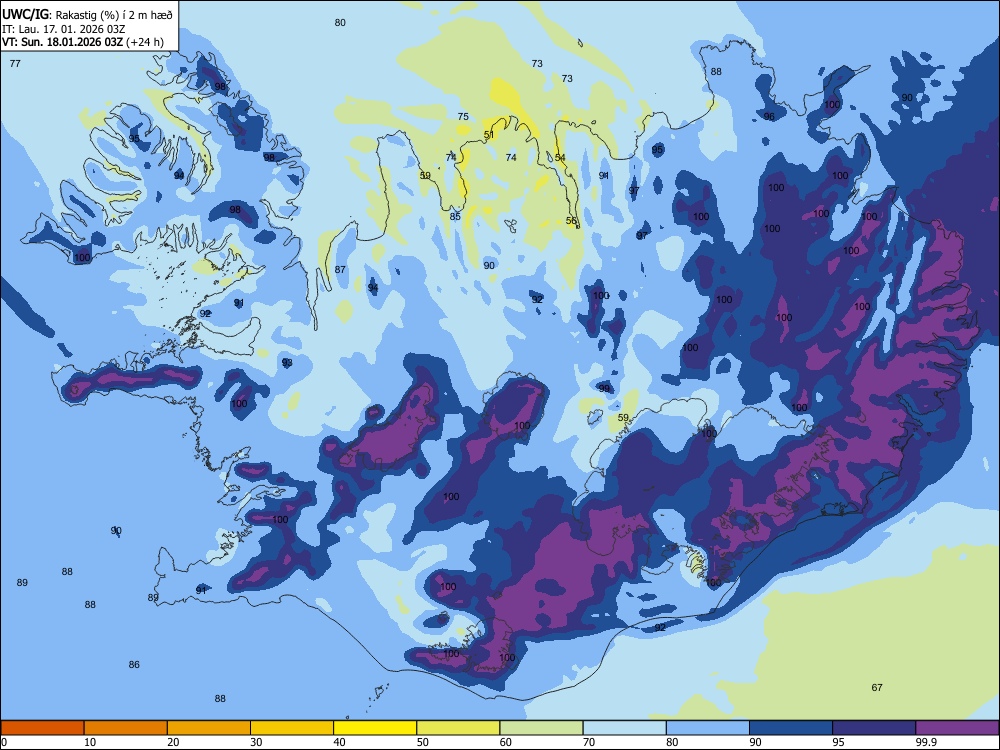Viewport: 1000px width, 750px height.
Task: Click the dark orange 0–10 legend swatch
Action: click(x=42, y=728)
